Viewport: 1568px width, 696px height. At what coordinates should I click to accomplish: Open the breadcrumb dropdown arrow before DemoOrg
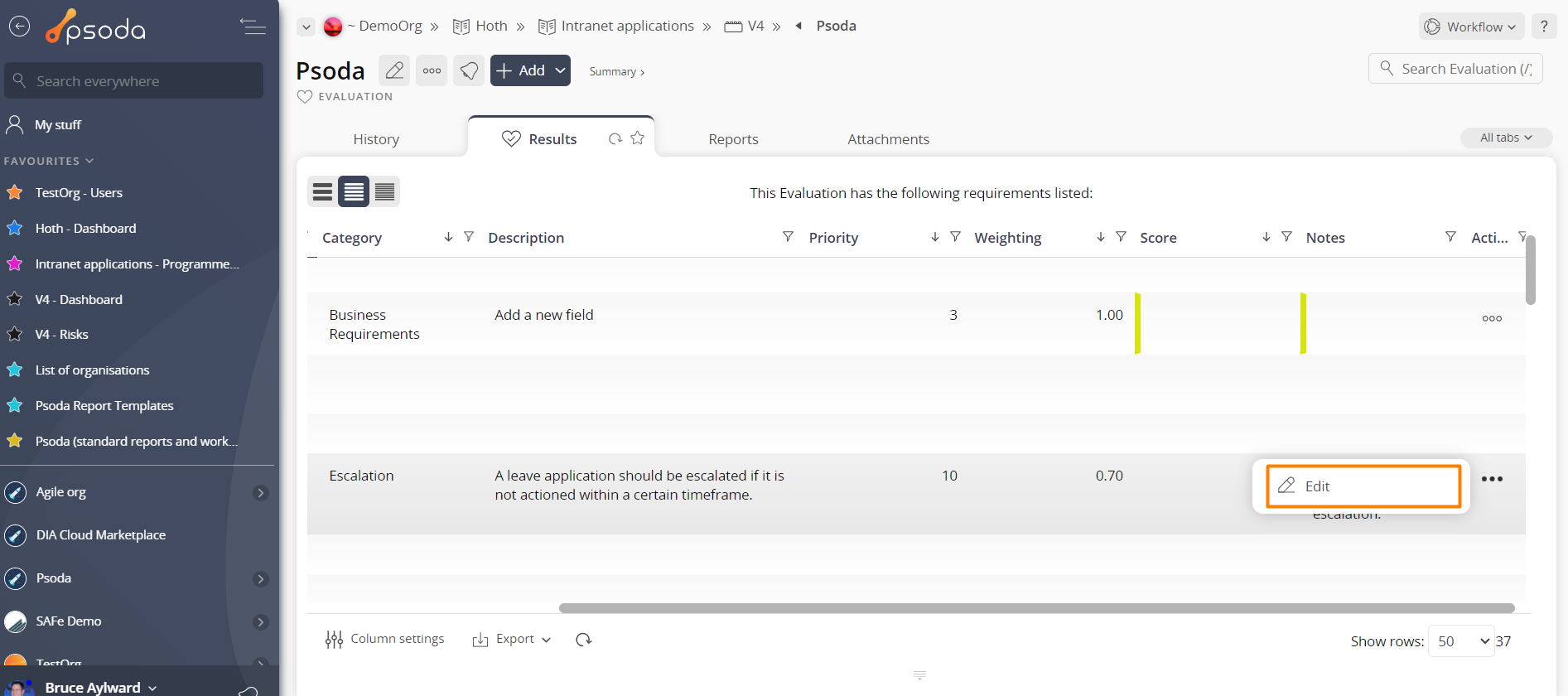[x=306, y=27]
